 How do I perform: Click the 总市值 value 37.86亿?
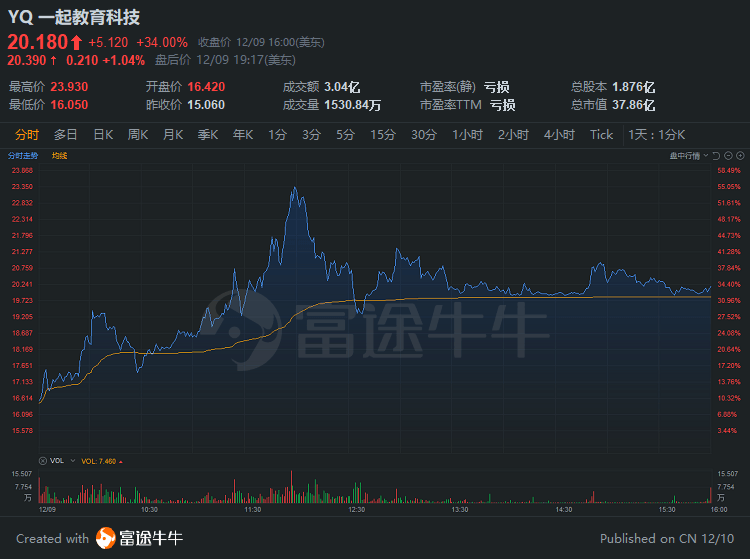click(634, 105)
